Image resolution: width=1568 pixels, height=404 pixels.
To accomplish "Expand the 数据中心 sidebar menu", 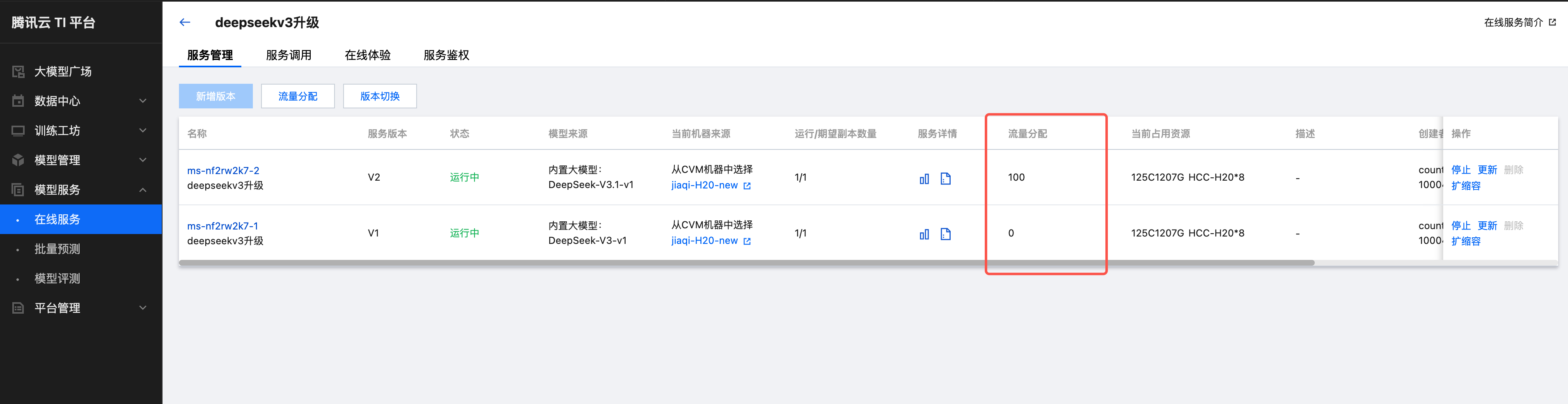I will 143,101.
